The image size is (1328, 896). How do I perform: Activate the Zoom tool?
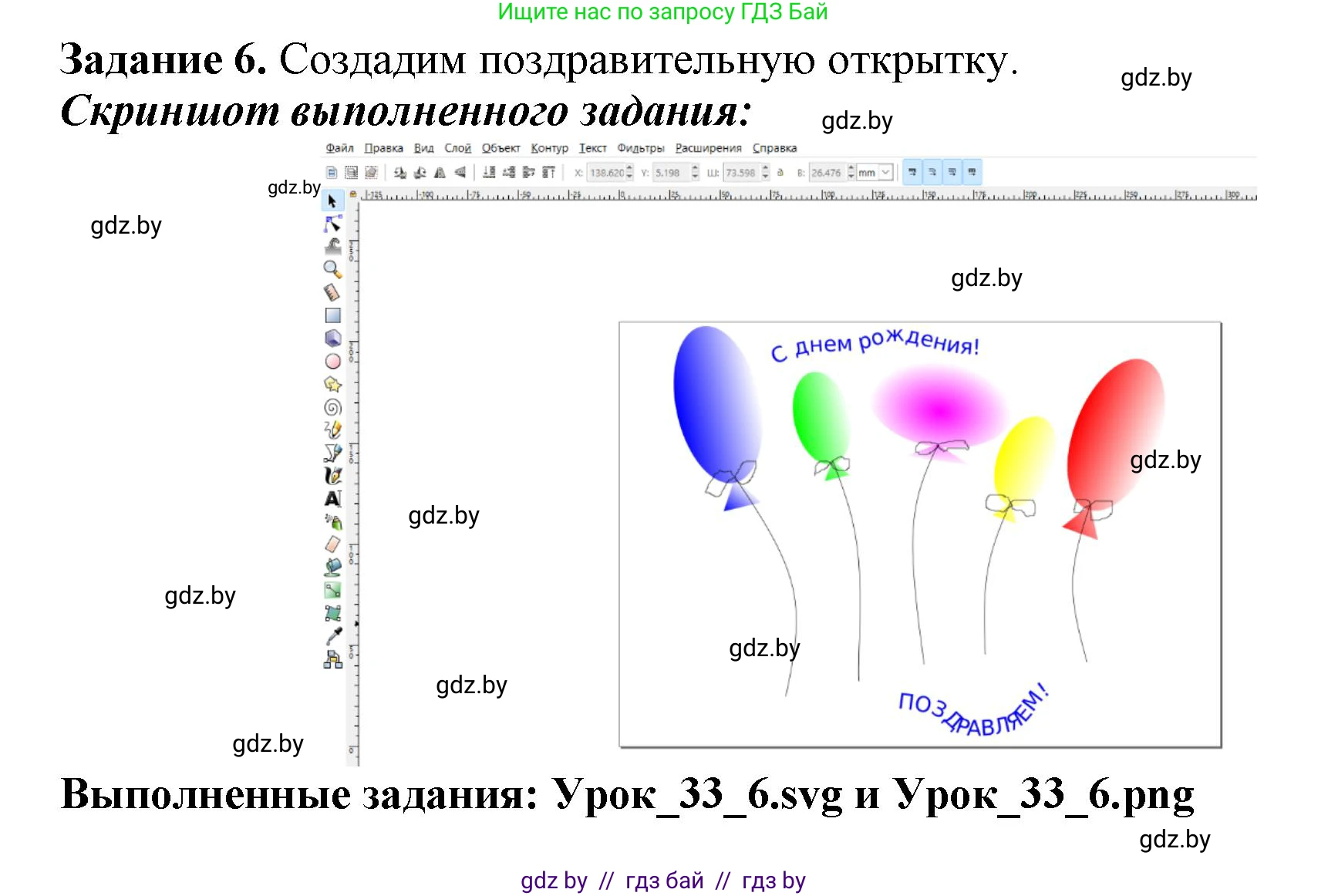pos(332,268)
